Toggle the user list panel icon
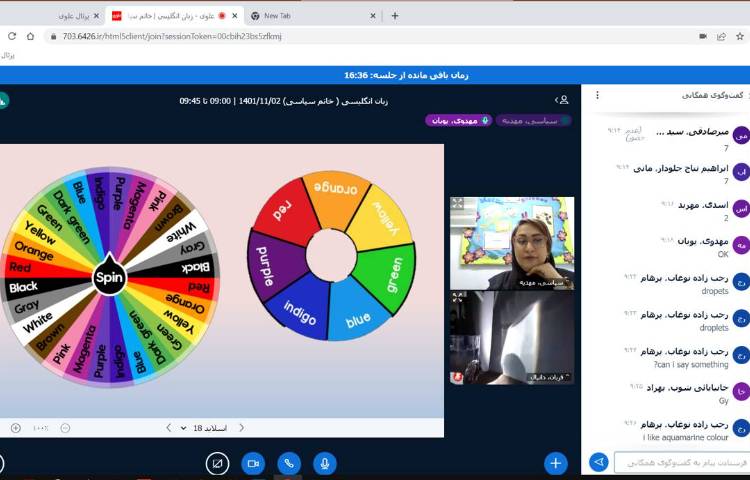The width and height of the screenshot is (750, 480). point(562,100)
